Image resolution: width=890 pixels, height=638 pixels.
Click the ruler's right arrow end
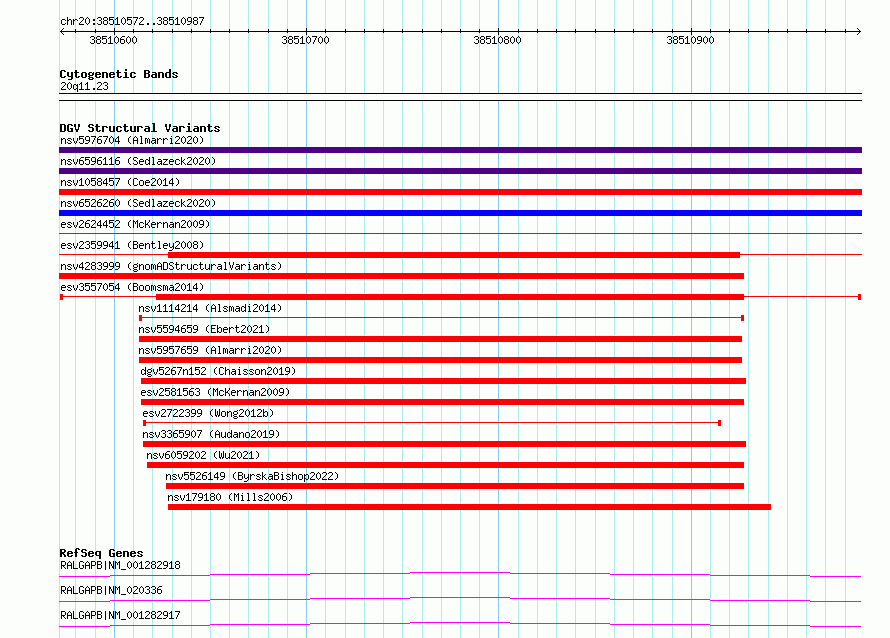pyautogui.click(x=858, y=31)
